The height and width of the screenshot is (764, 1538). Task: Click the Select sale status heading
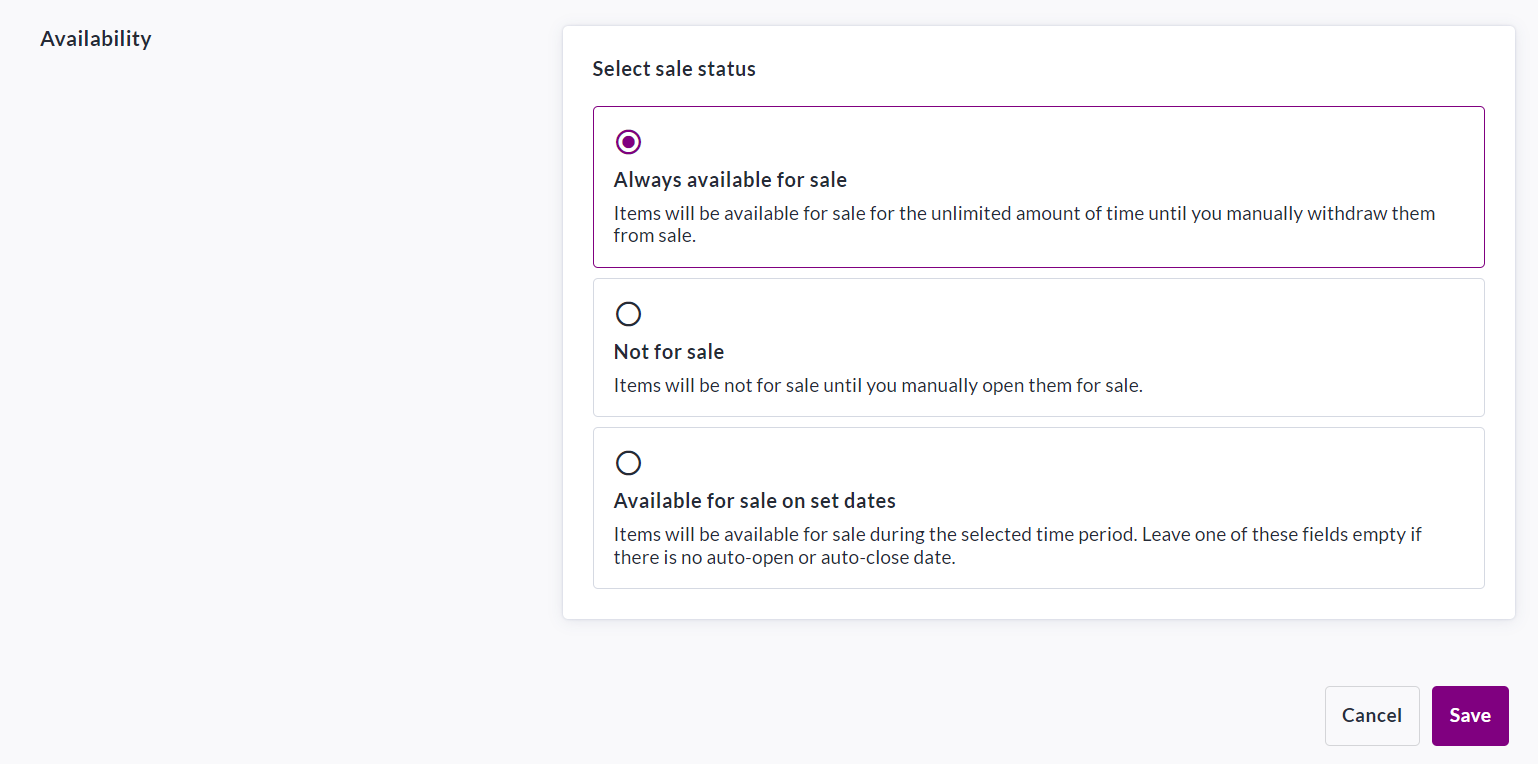(x=674, y=69)
